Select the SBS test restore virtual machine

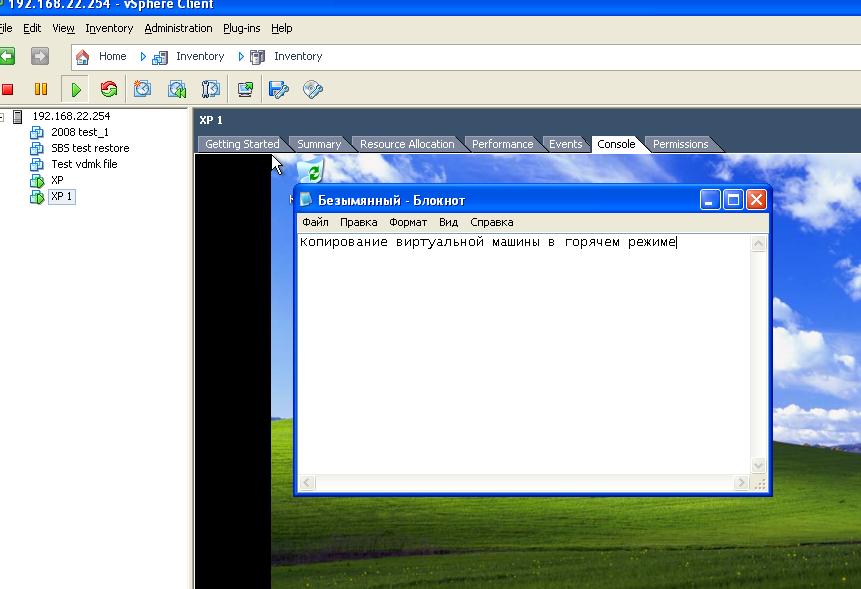pos(90,148)
